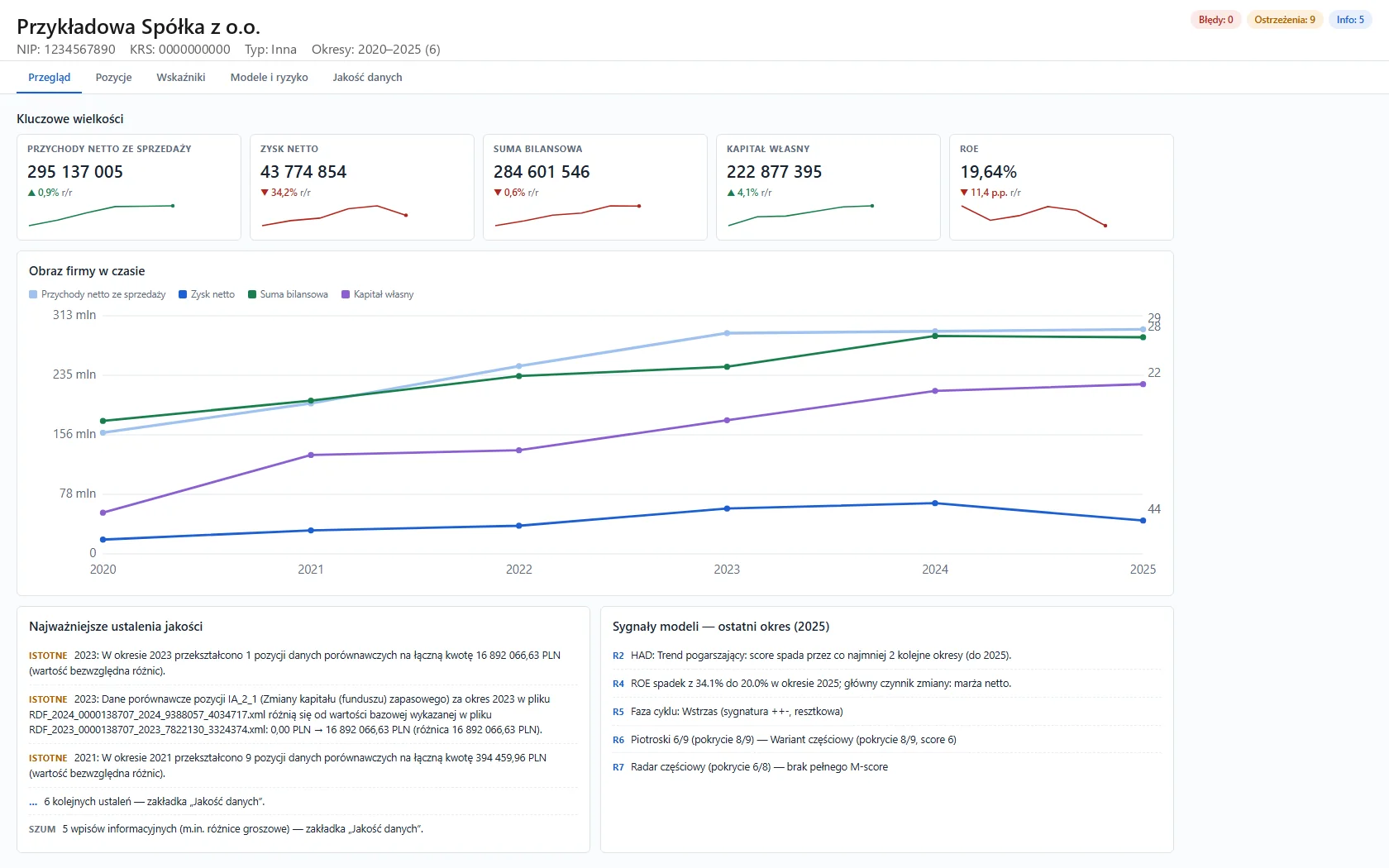
Task: Toggle Przychody netto ze sprzedaży legend swatch
Action: (x=33, y=294)
